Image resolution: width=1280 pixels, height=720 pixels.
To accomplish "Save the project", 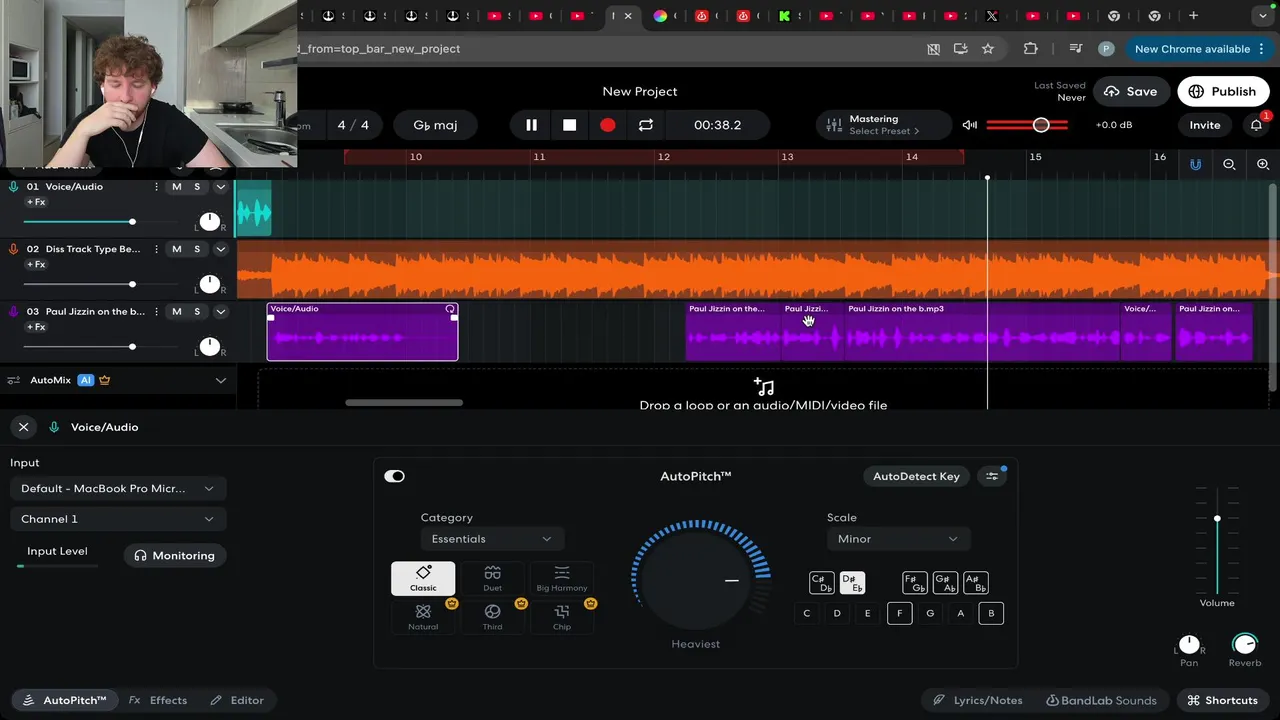I will [x=1131, y=91].
